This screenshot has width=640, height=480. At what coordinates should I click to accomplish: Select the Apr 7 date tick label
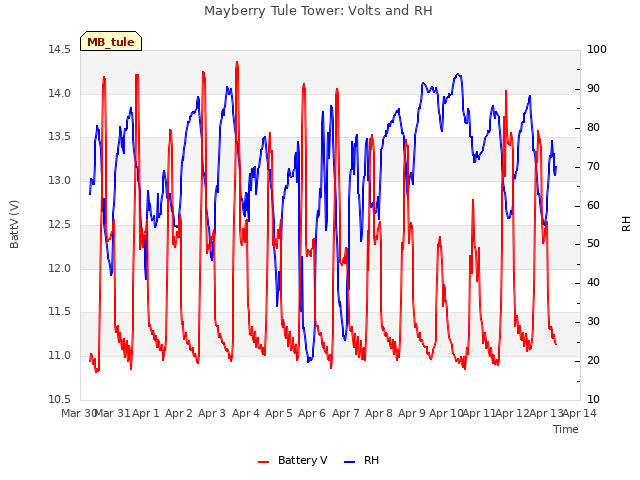coord(346,413)
